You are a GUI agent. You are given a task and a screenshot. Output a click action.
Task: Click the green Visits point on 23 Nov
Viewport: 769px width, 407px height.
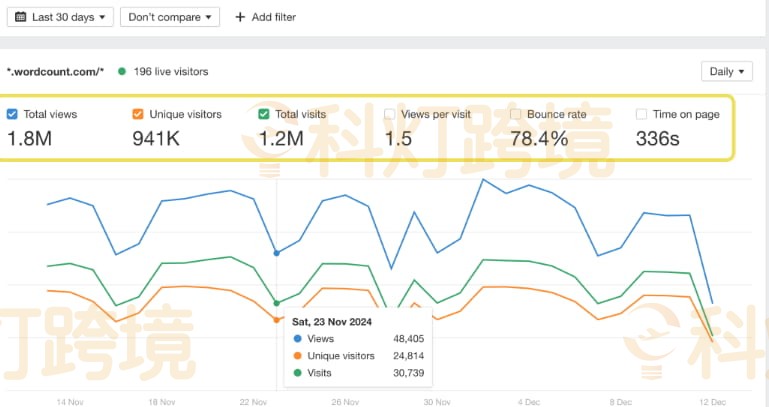pyautogui.click(x=277, y=303)
